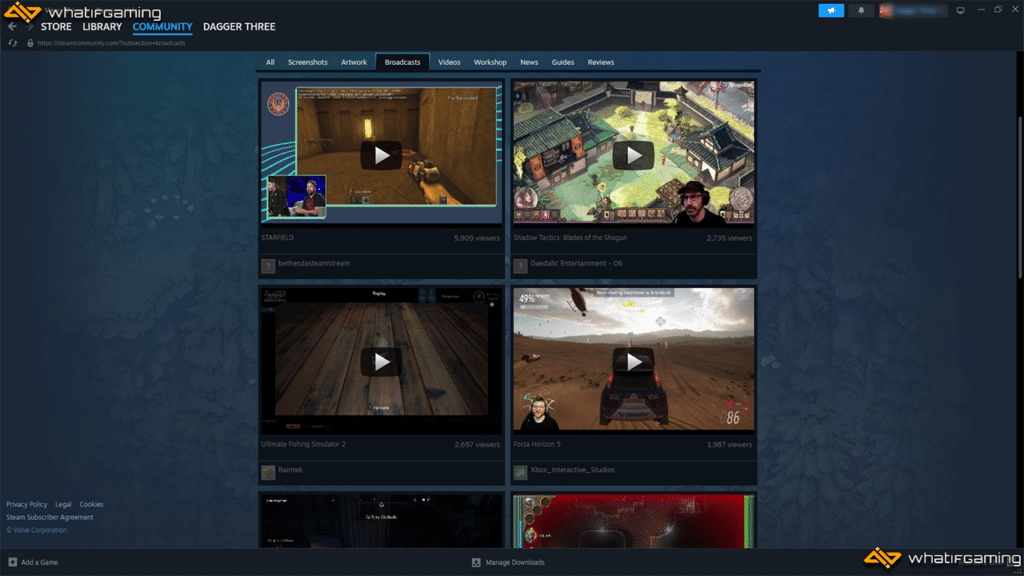This screenshot has height=576, width=1024.
Task: Open the Privacy Policy link
Action: point(26,504)
